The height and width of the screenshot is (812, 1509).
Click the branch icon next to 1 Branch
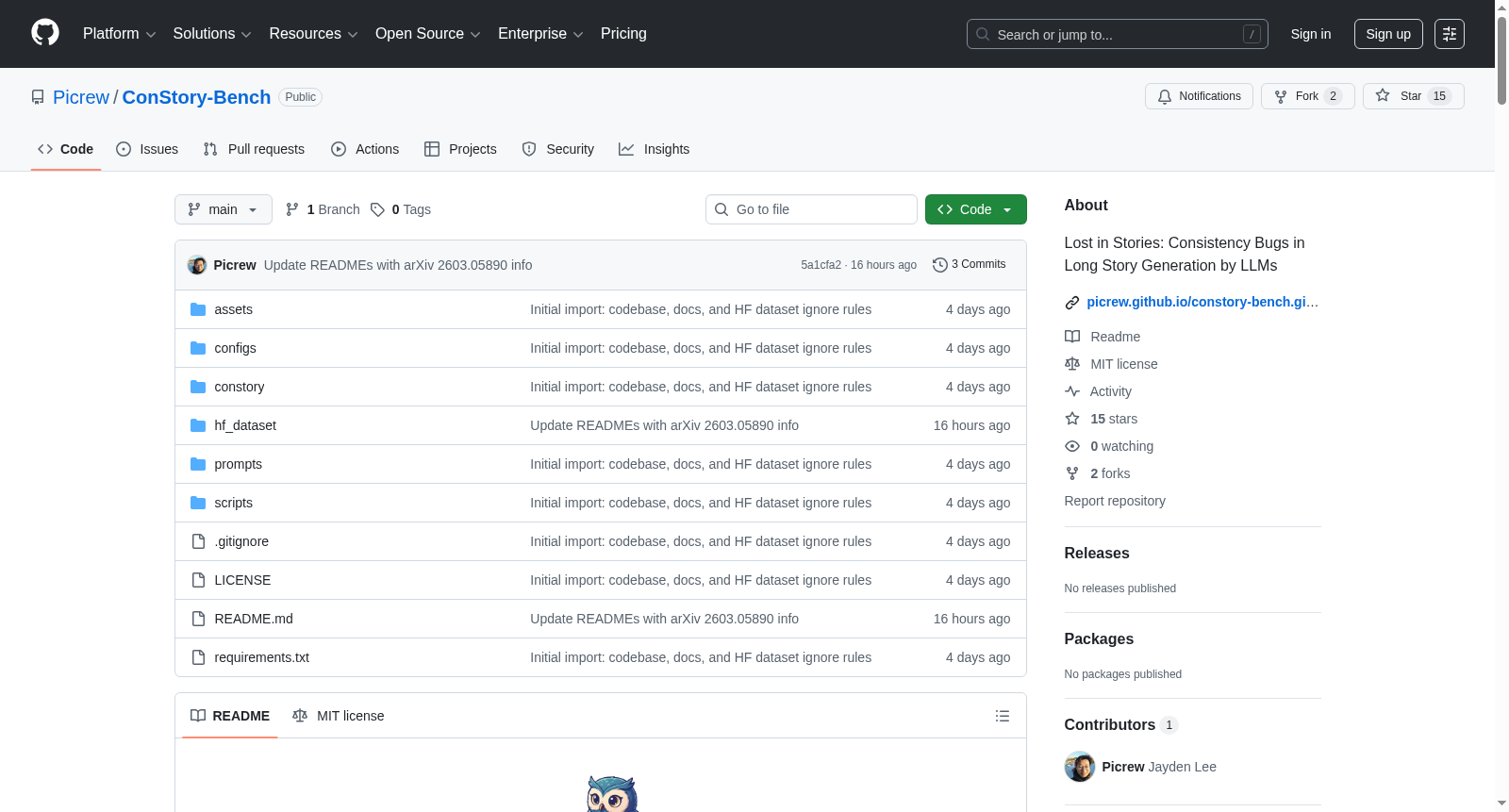292,209
